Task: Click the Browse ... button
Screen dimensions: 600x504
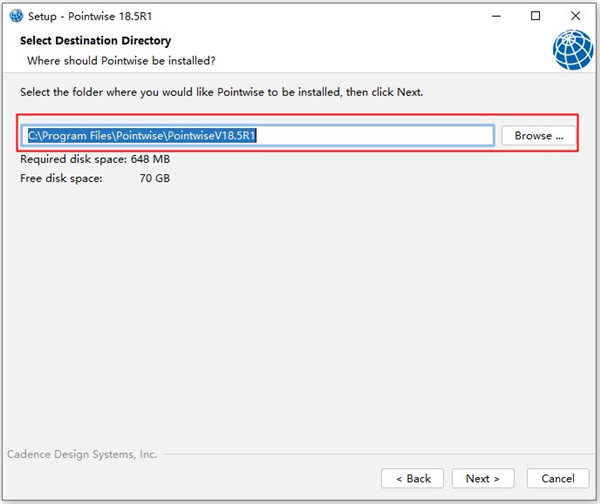Action: pyautogui.click(x=538, y=135)
